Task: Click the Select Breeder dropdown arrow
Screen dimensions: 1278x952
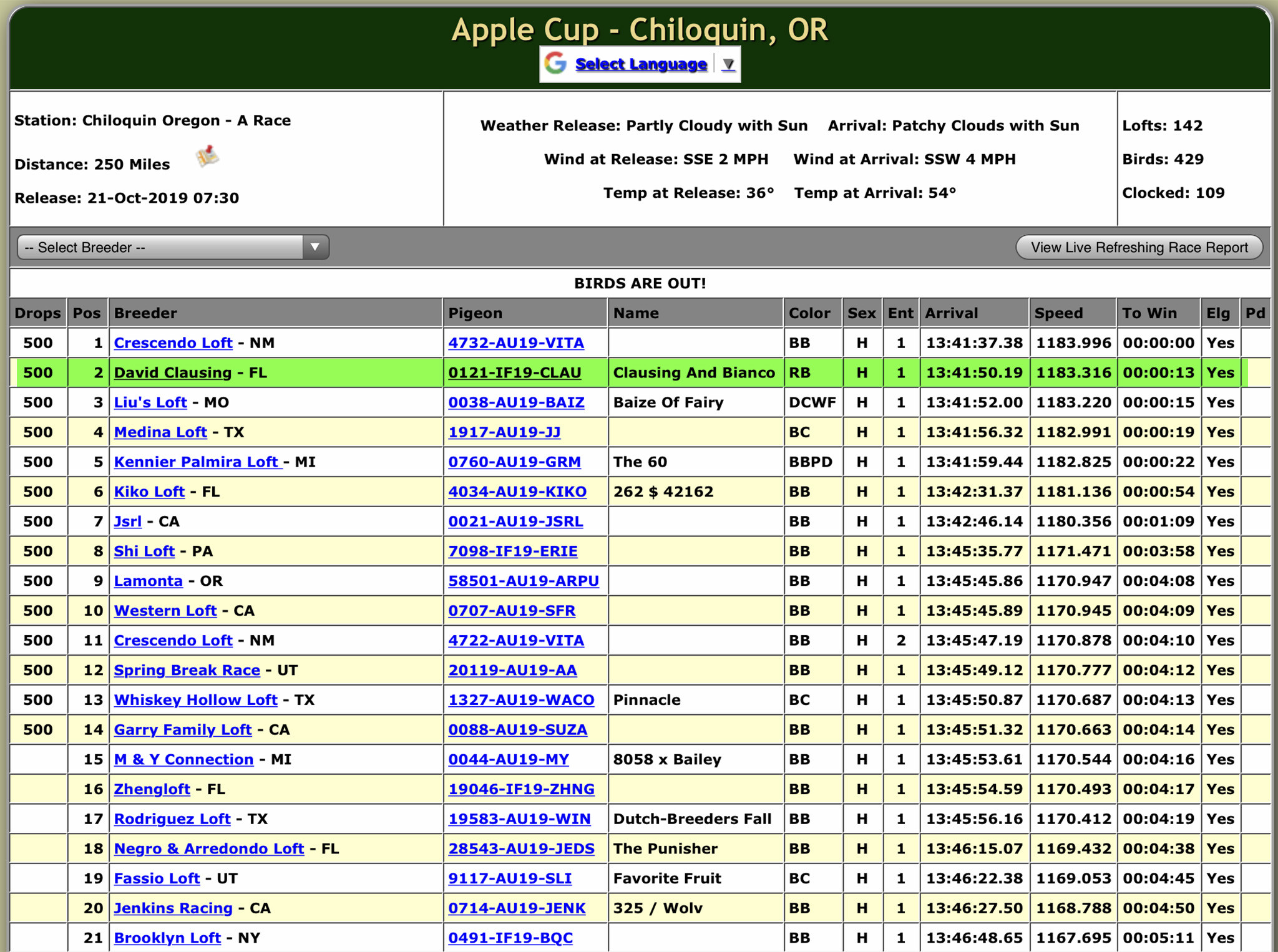Action: (315, 247)
